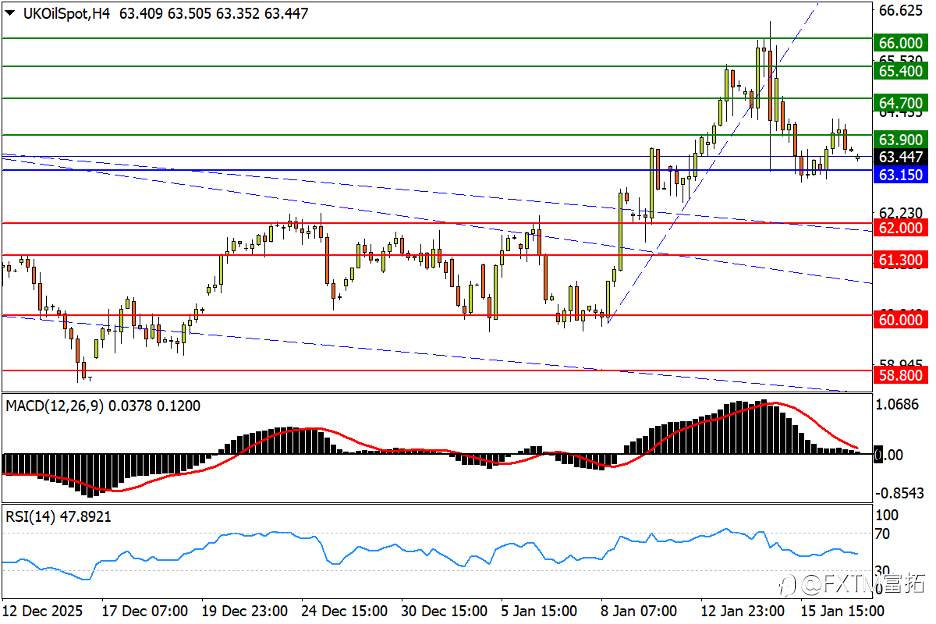Select the 64.700 green price level label
This screenshot has height=624, width=936.
[901, 103]
